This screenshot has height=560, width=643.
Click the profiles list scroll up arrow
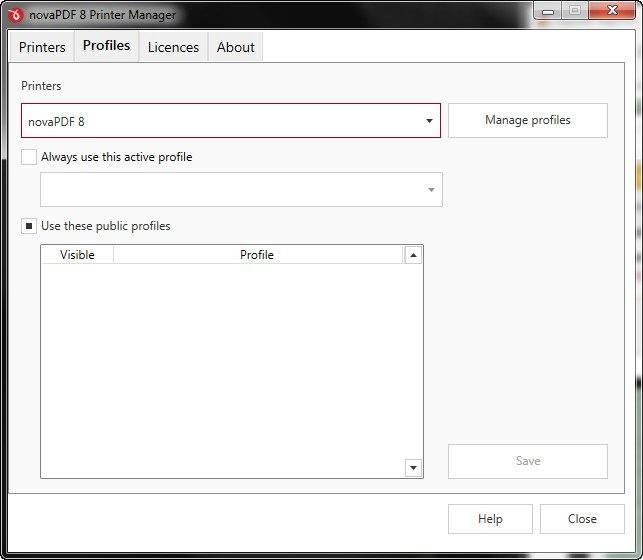413,255
